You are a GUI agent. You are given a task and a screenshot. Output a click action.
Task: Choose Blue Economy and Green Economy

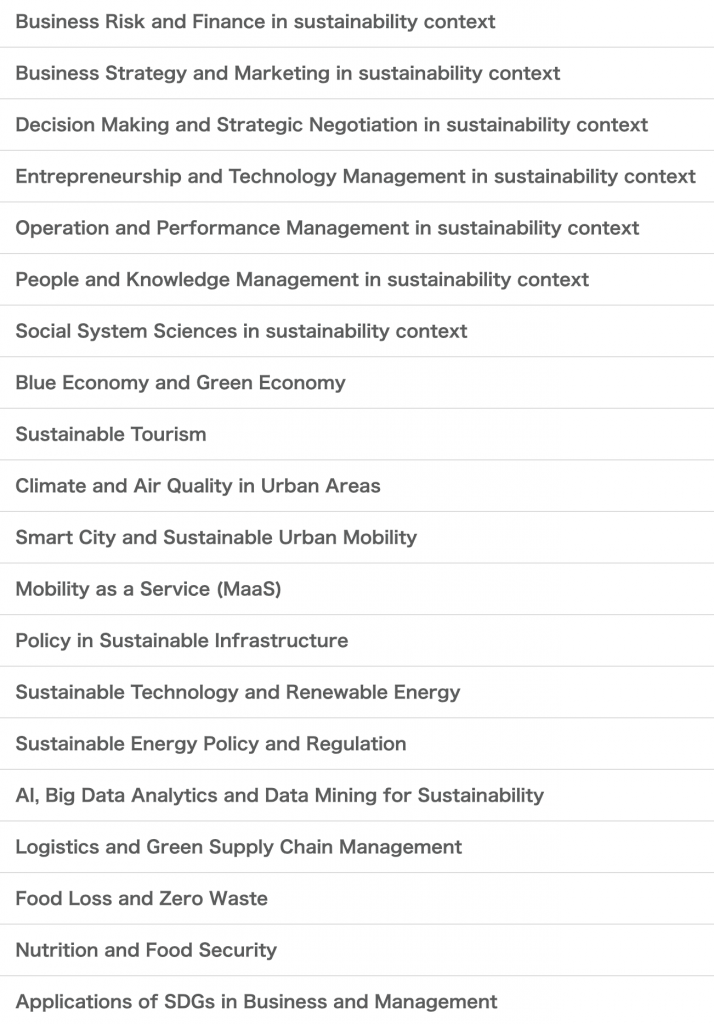coord(357,383)
